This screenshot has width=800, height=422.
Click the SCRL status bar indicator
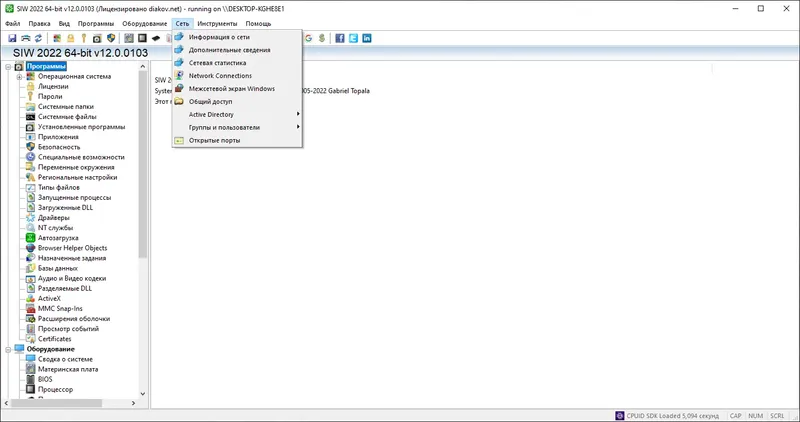click(777, 416)
